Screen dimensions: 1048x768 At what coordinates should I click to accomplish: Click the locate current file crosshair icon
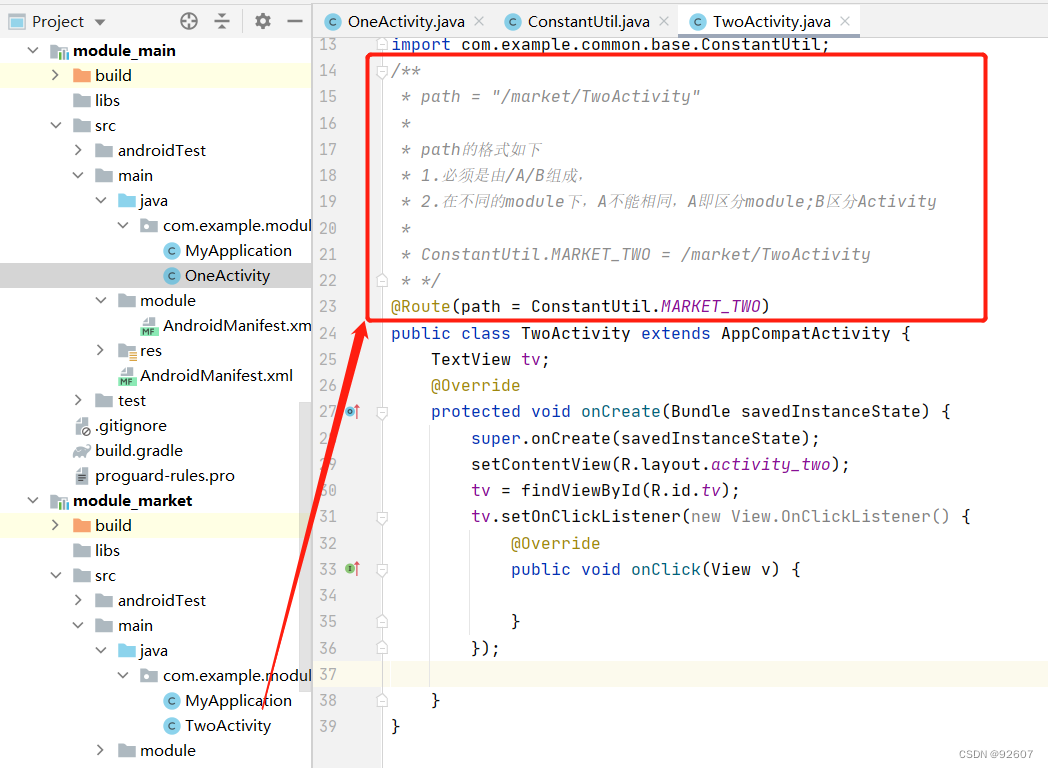click(189, 21)
